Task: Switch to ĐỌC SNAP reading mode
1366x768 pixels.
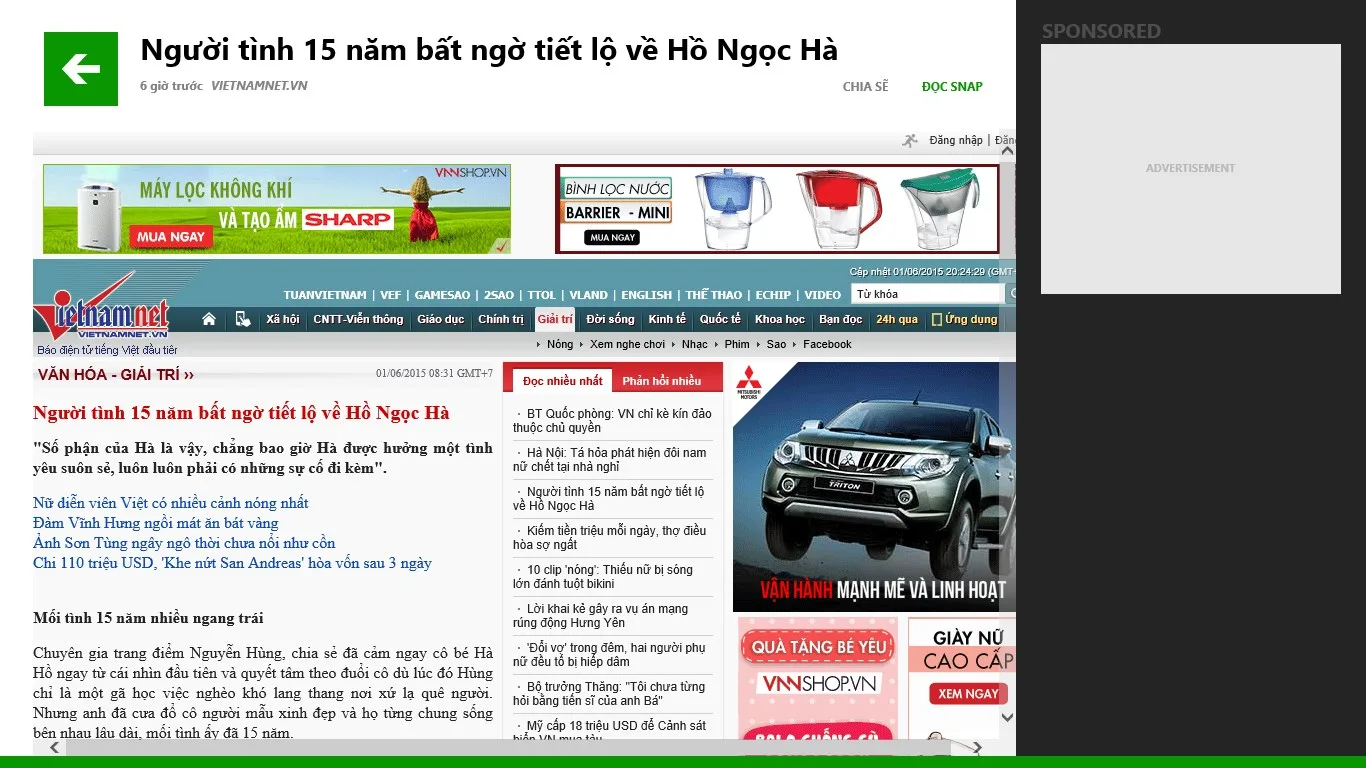Action: [x=952, y=87]
